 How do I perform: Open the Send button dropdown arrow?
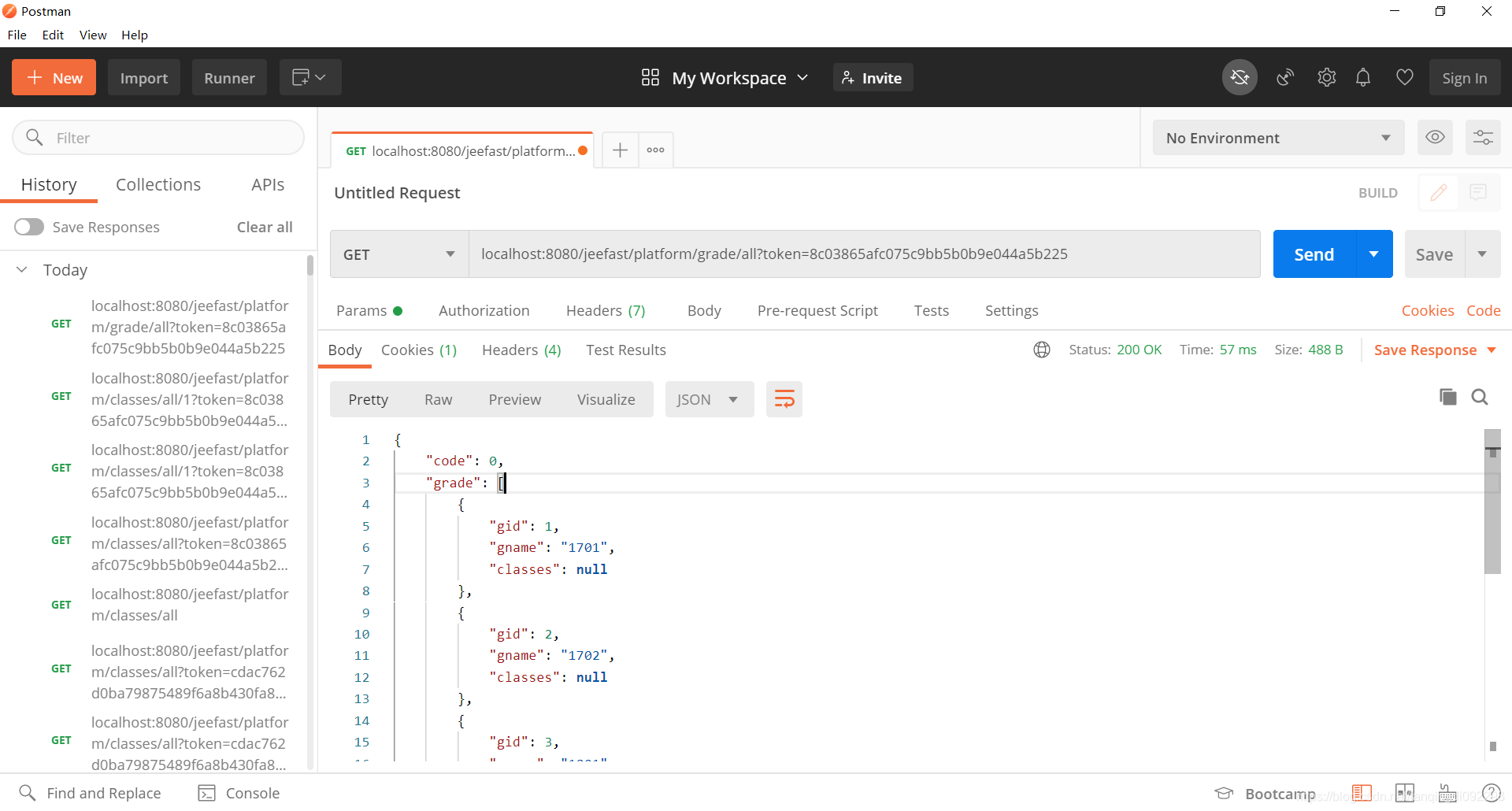[1374, 254]
